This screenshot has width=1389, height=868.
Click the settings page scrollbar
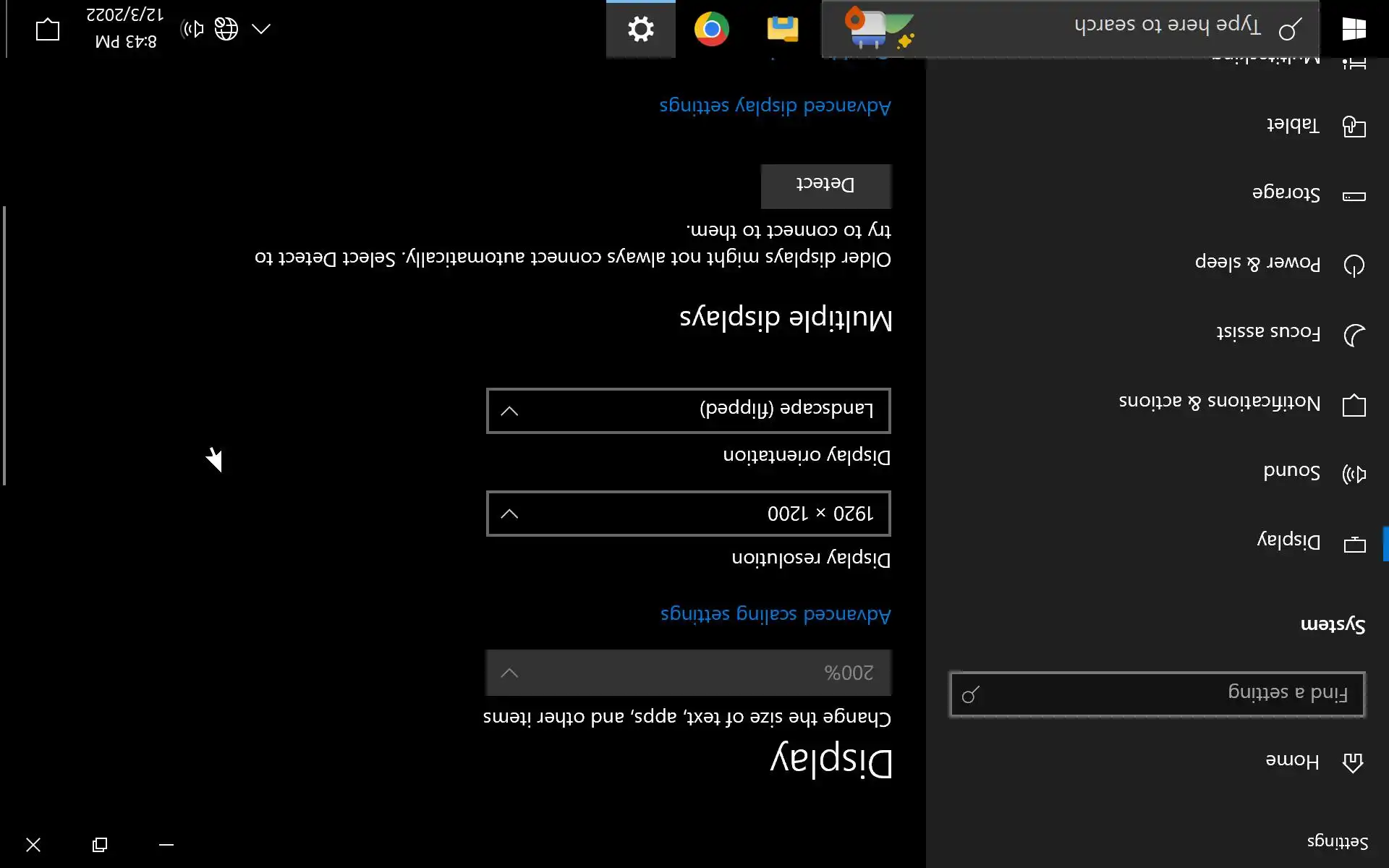(x=4, y=346)
